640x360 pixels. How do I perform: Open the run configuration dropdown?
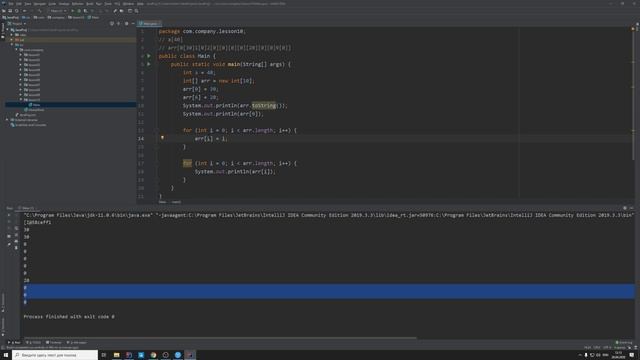point(58,11)
